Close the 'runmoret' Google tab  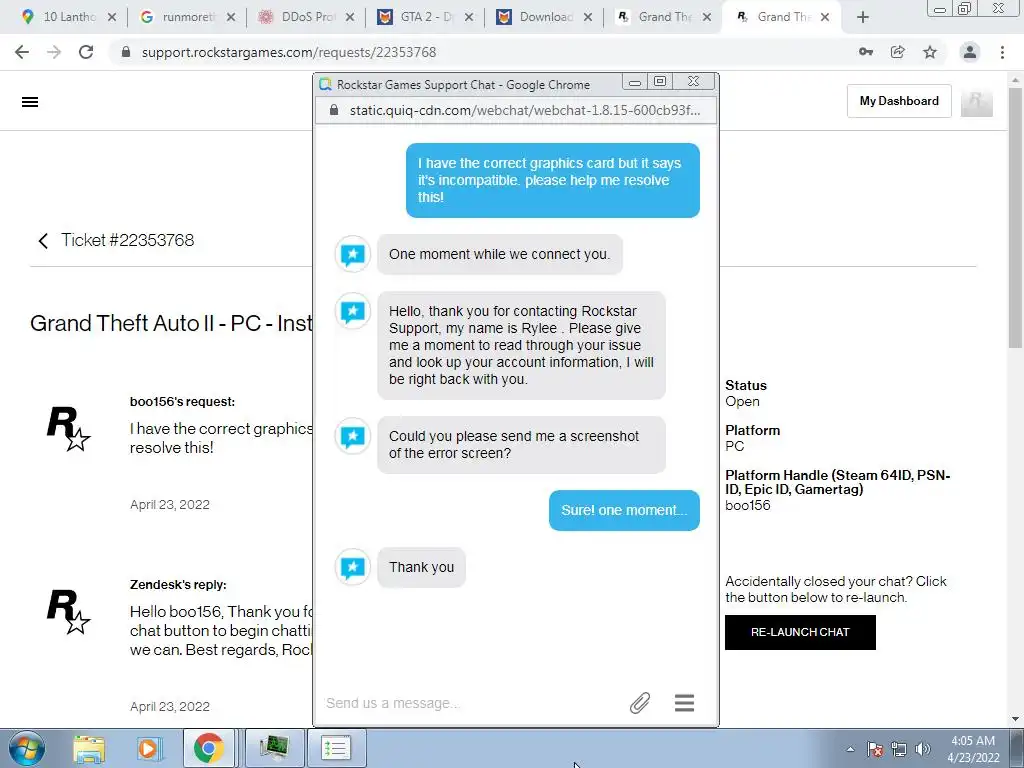coord(231,18)
